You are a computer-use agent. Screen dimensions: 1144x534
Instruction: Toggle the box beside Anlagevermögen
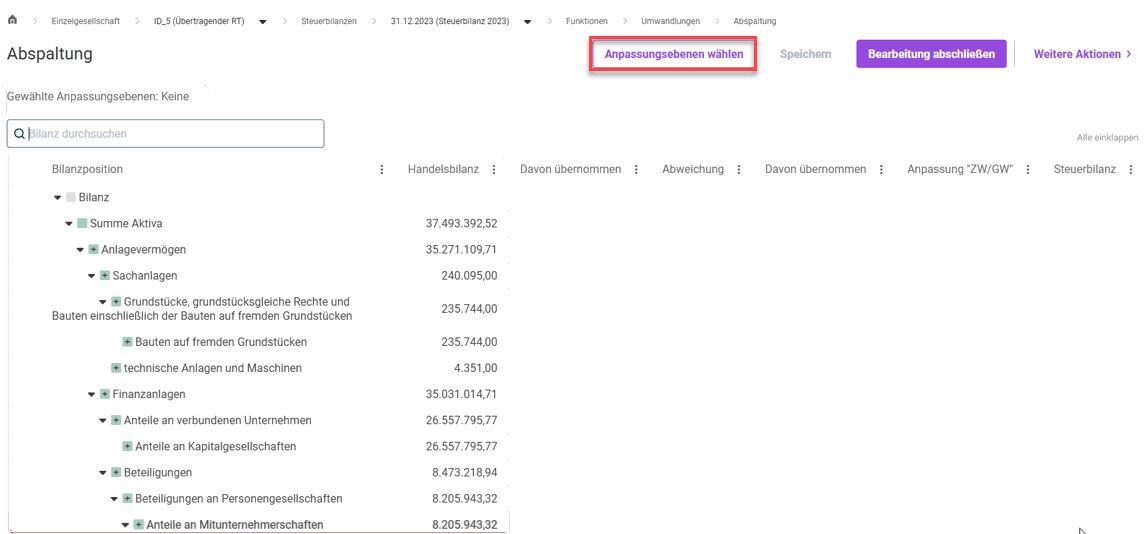coord(94,250)
